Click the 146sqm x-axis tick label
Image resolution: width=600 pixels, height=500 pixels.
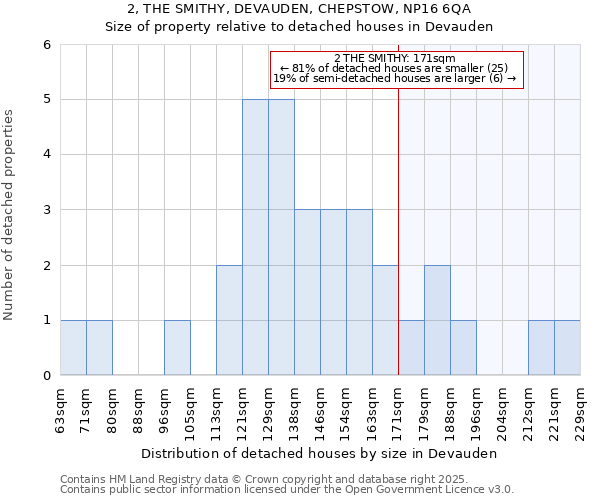320,415
